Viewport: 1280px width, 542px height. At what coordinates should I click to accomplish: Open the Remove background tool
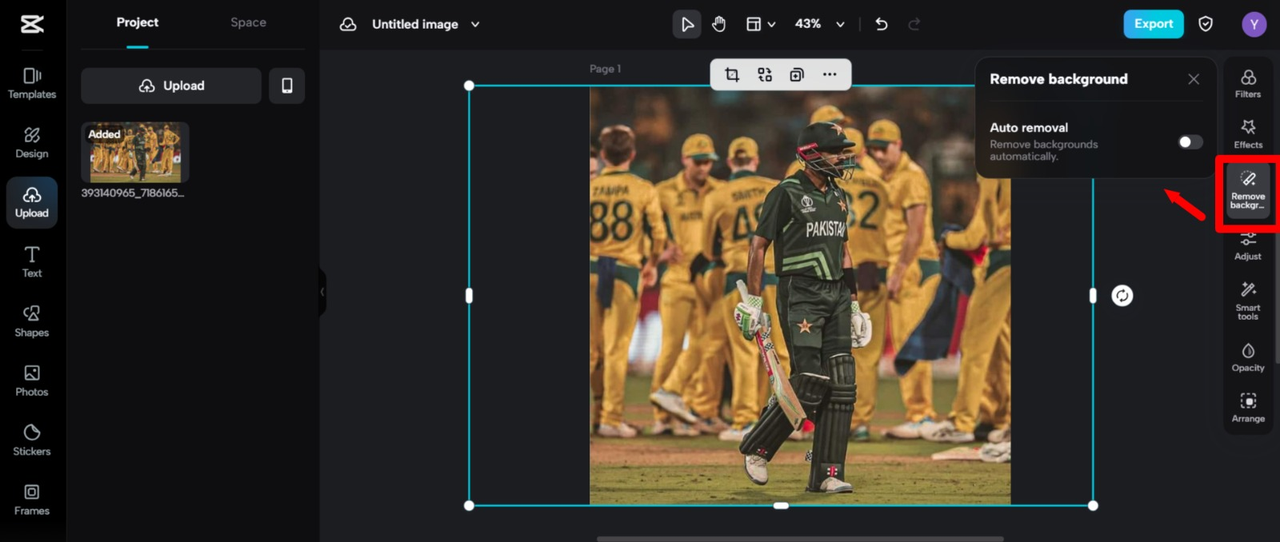[x=1248, y=191]
